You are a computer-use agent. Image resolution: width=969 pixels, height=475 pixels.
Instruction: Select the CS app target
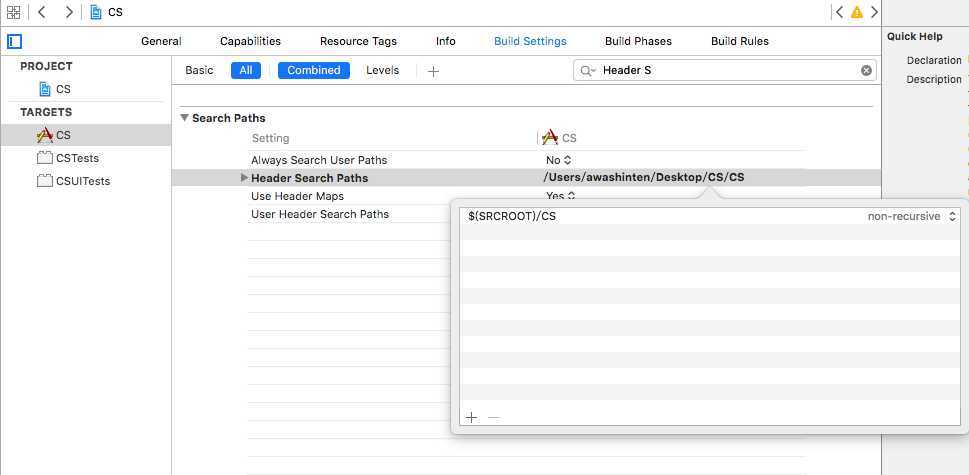click(x=85, y=135)
